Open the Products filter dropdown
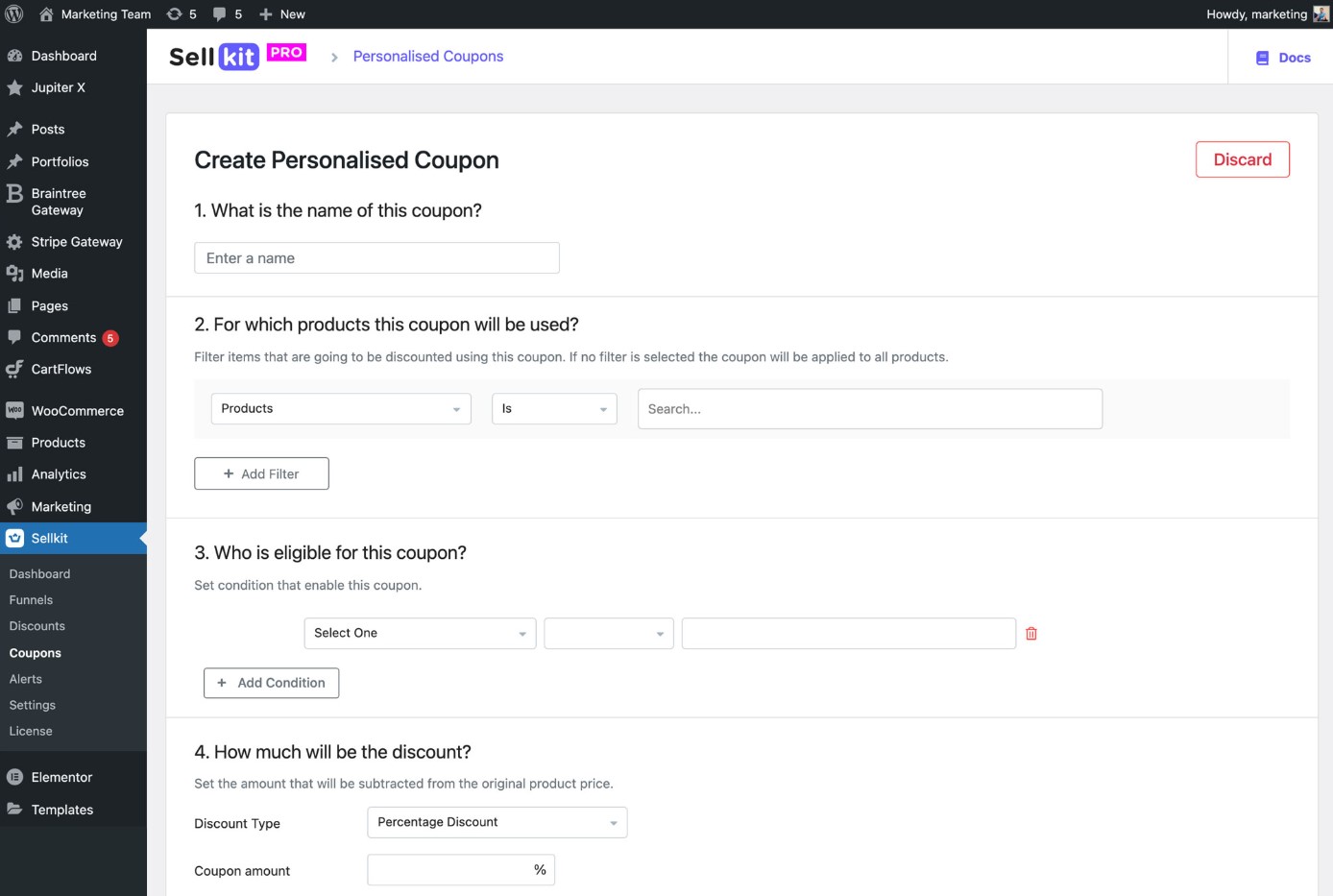Image resolution: width=1333 pixels, height=896 pixels. 340,408
